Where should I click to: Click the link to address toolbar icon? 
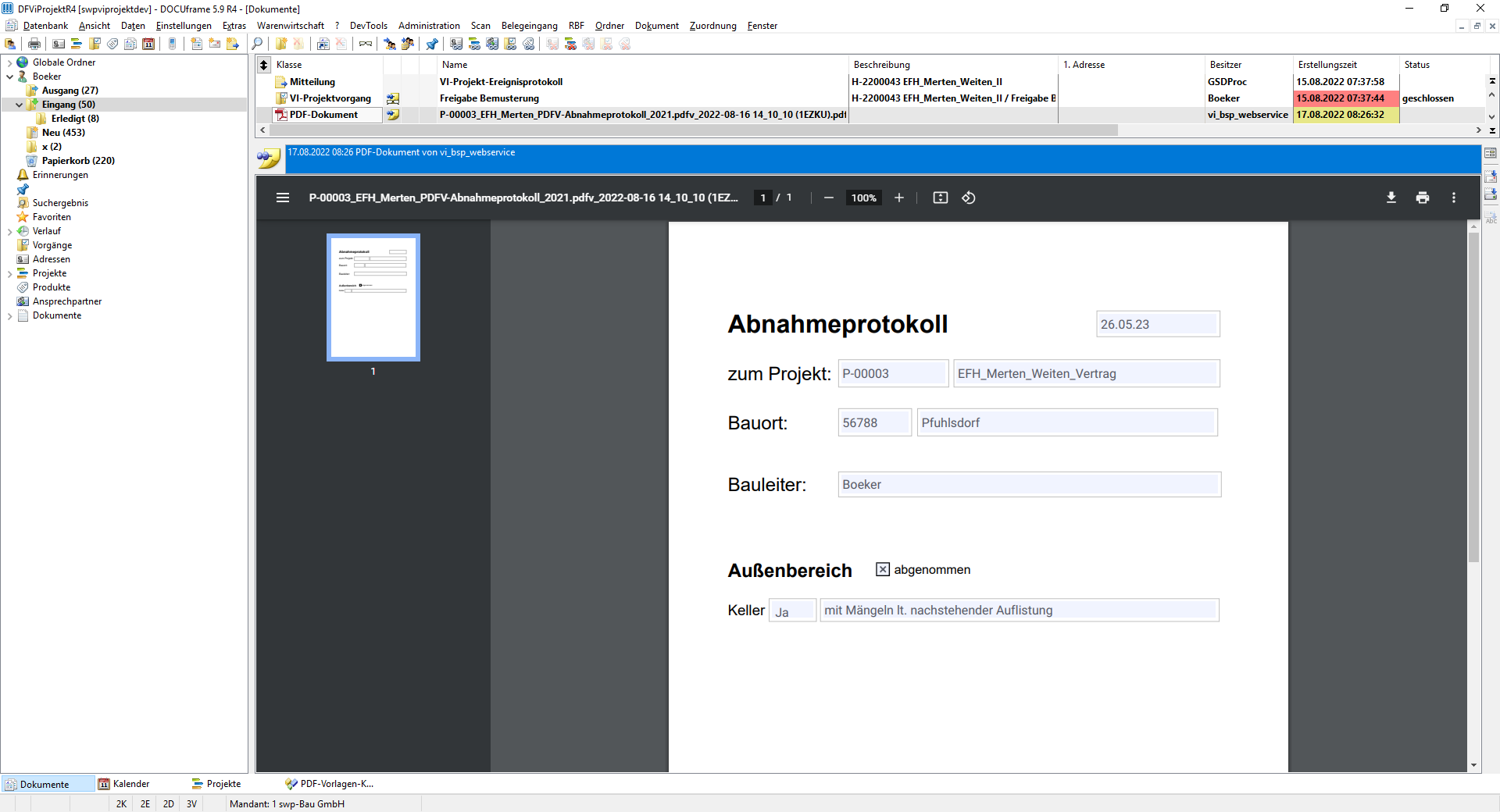pos(455,44)
